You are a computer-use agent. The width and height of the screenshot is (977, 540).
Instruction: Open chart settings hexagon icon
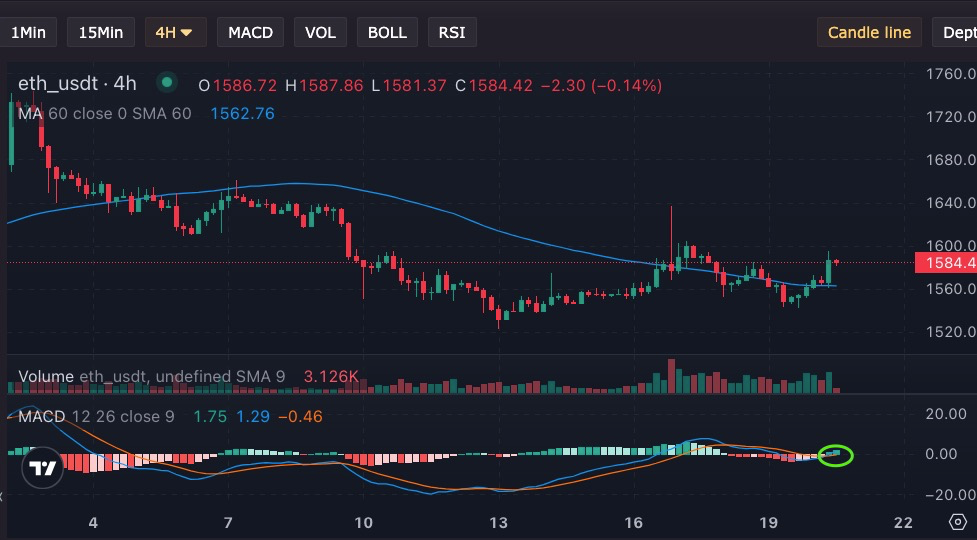(958, 522)
